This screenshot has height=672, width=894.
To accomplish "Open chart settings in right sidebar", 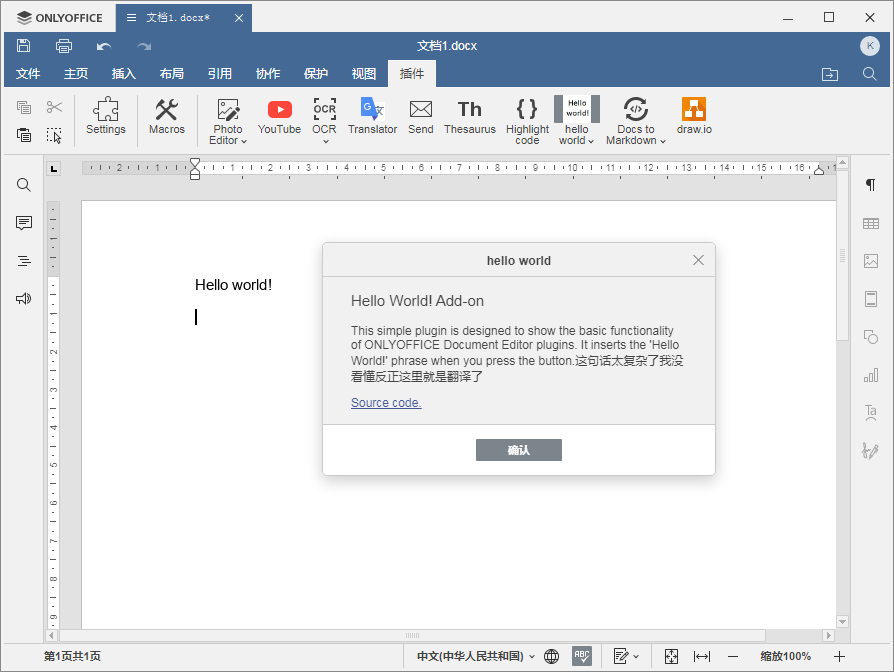I will 871,375.
